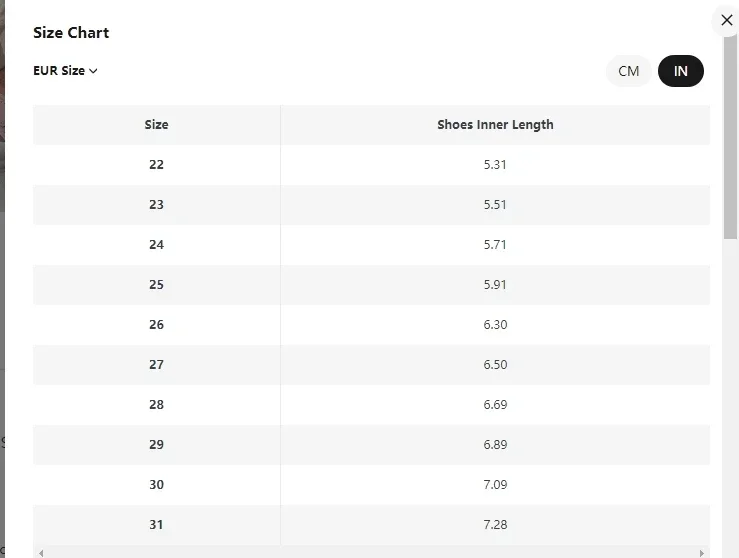Click the 7.09 length value
This screenshot has width=739, height=558.
tap(495, 485)
